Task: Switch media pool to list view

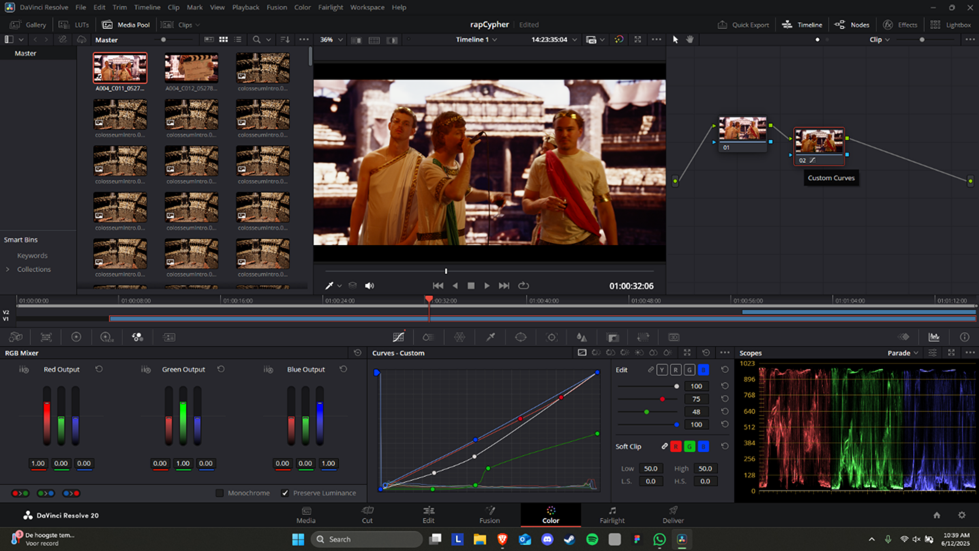Action: point(238,39)
